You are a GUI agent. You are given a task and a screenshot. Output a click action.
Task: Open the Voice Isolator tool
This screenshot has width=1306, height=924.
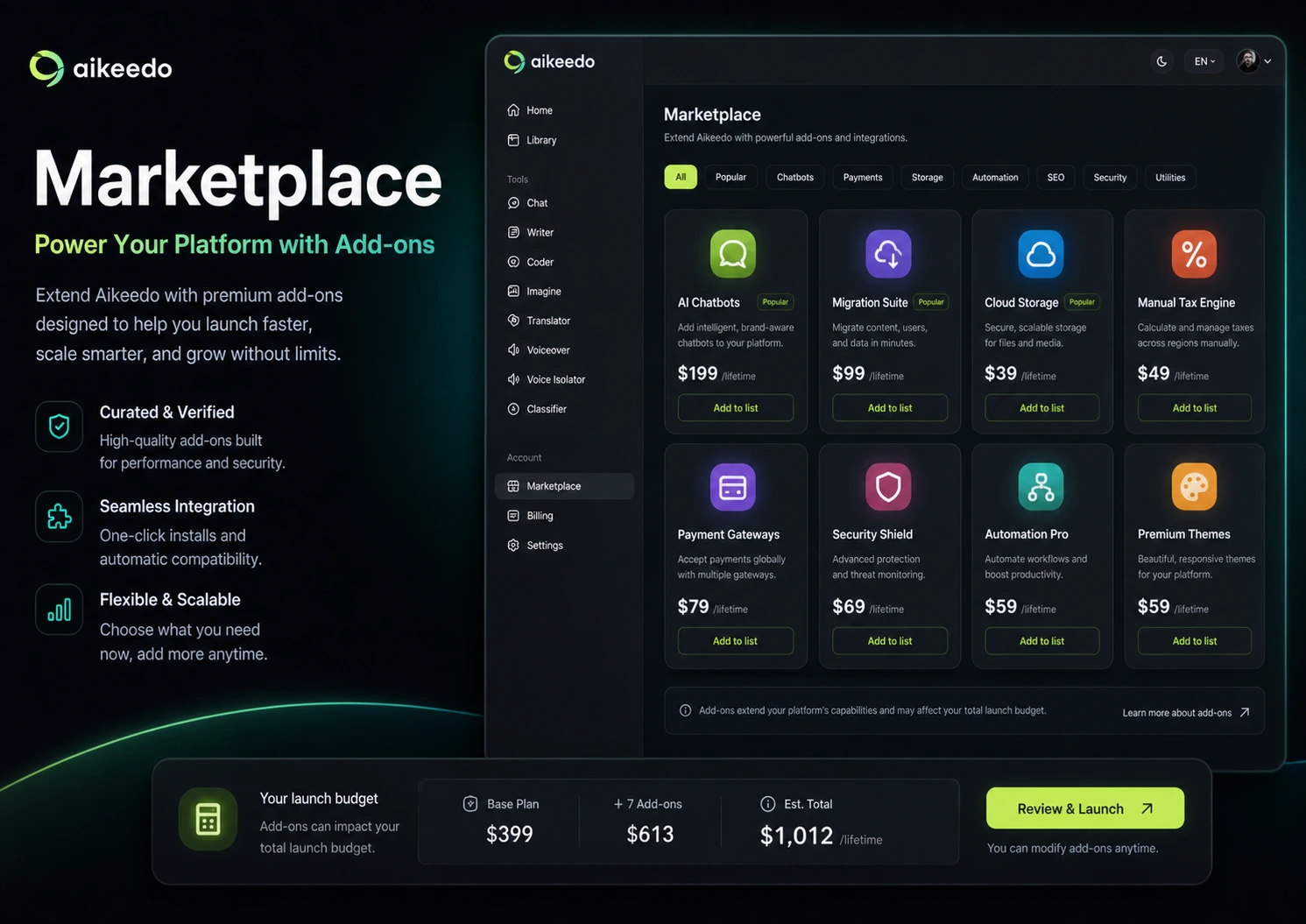547,379
